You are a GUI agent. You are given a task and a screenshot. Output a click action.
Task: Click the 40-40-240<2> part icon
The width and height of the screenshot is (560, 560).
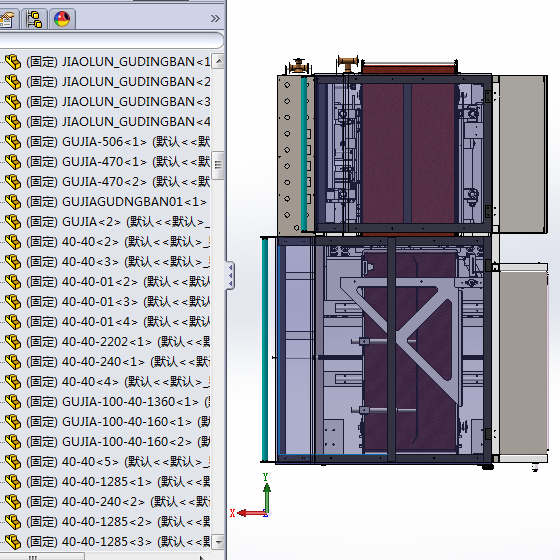pos(13,502)
